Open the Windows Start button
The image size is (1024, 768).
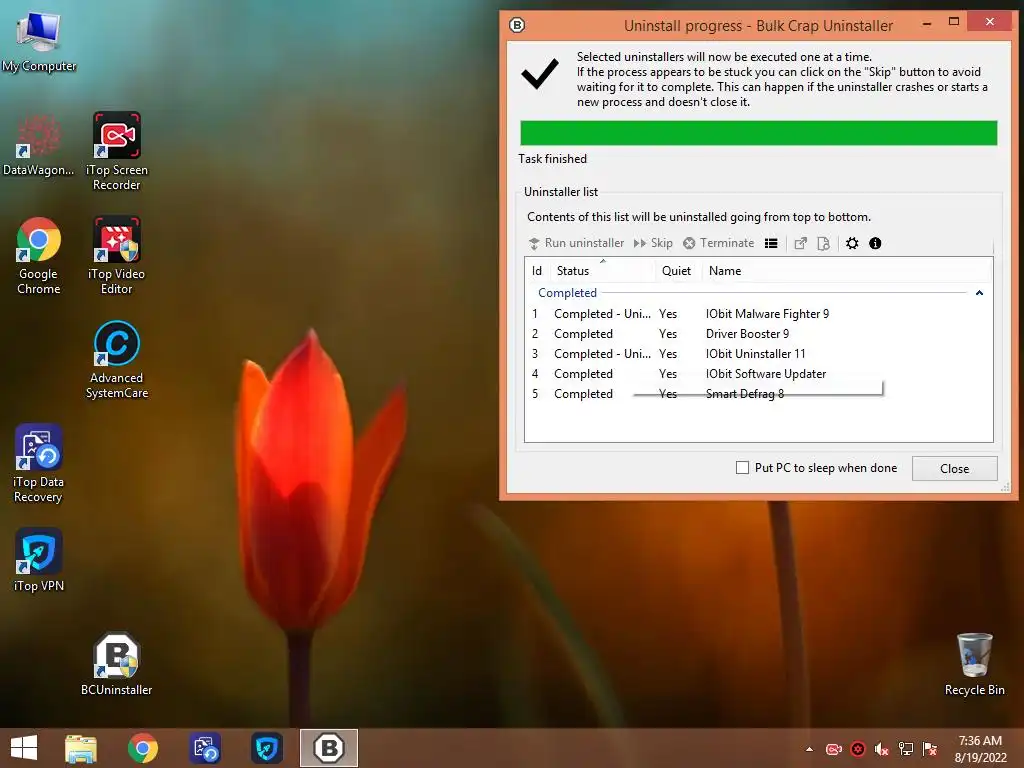(24, 748)
